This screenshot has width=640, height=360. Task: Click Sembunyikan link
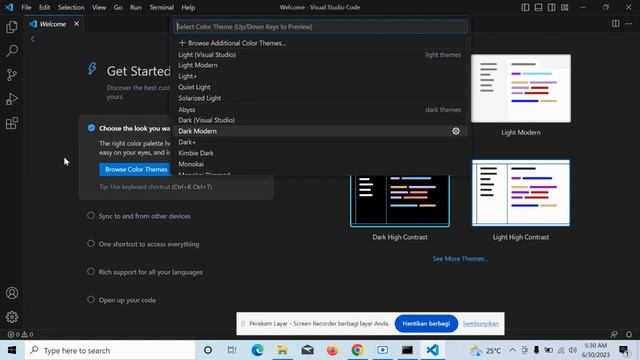(x=480, y=324)
